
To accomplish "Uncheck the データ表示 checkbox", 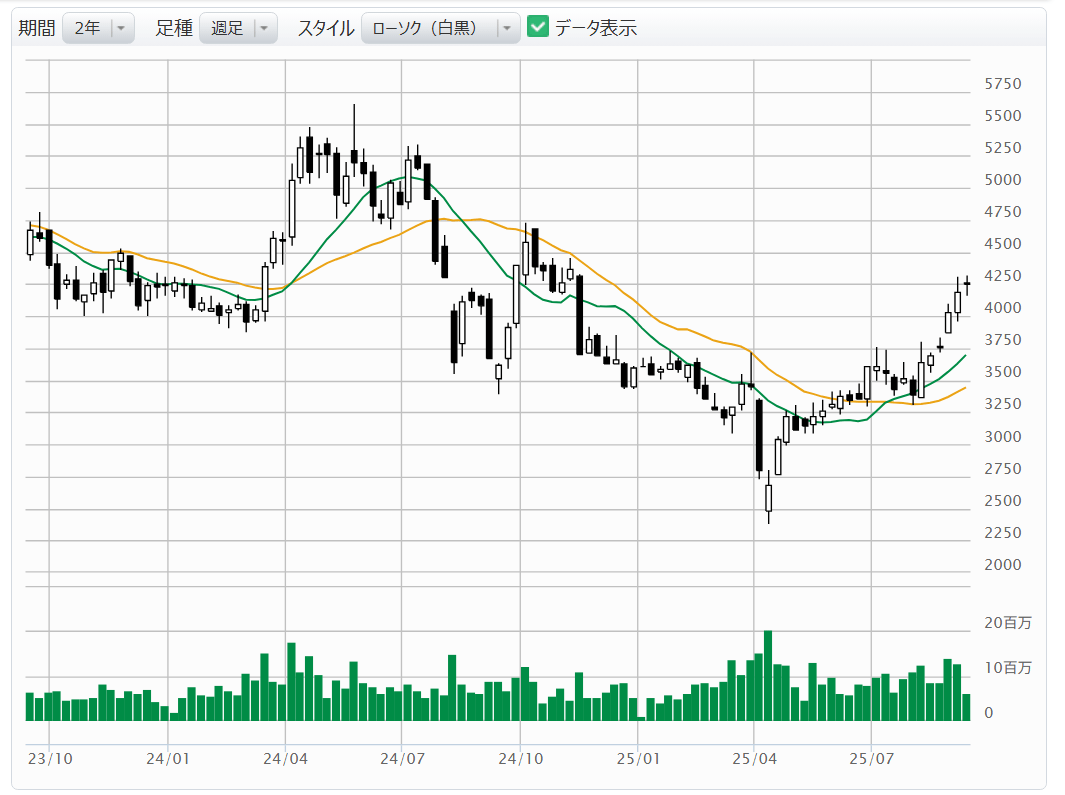I will [538, 28].
